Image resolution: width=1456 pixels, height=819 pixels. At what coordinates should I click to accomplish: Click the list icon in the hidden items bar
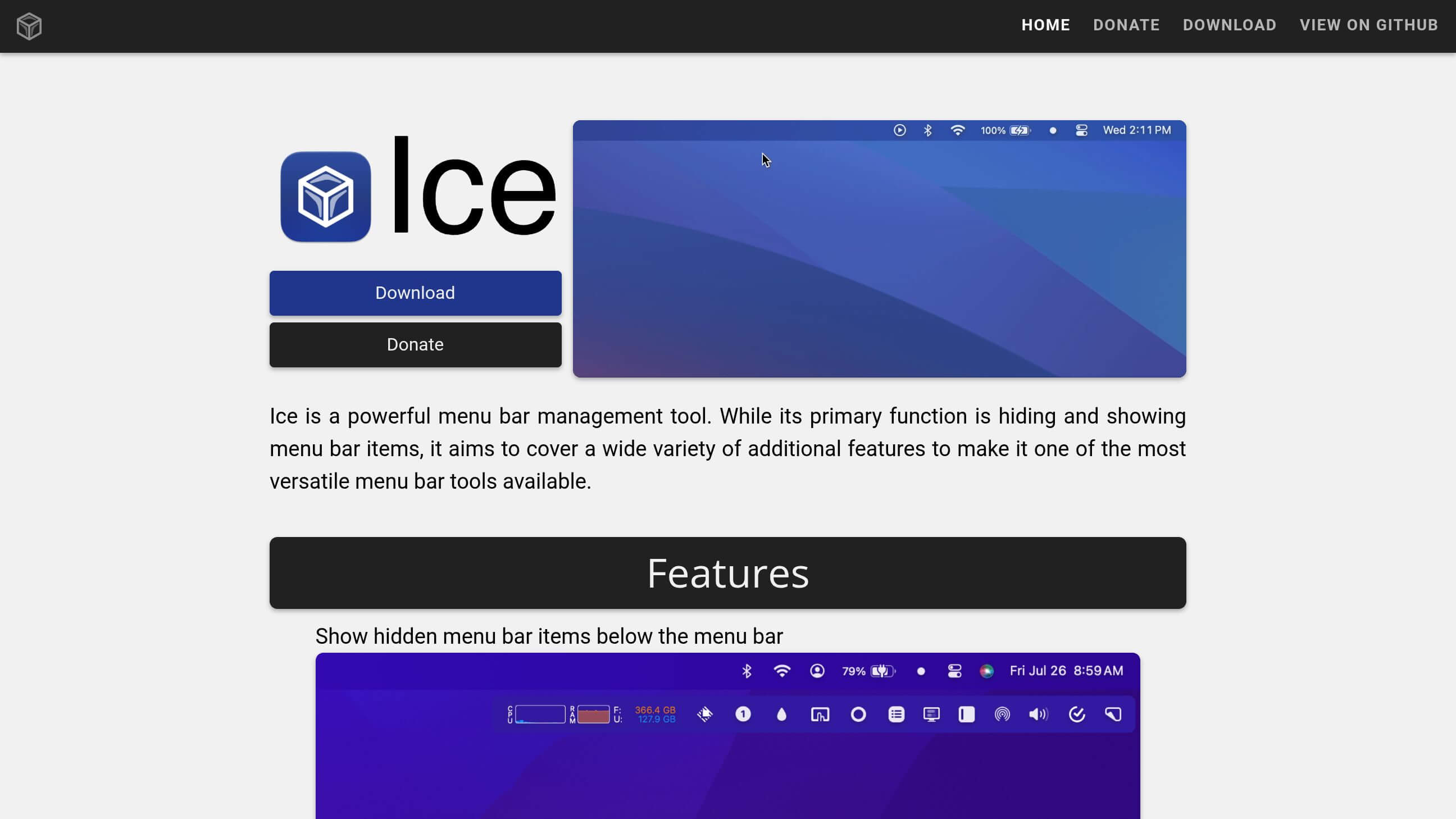(x=896, y=715)
